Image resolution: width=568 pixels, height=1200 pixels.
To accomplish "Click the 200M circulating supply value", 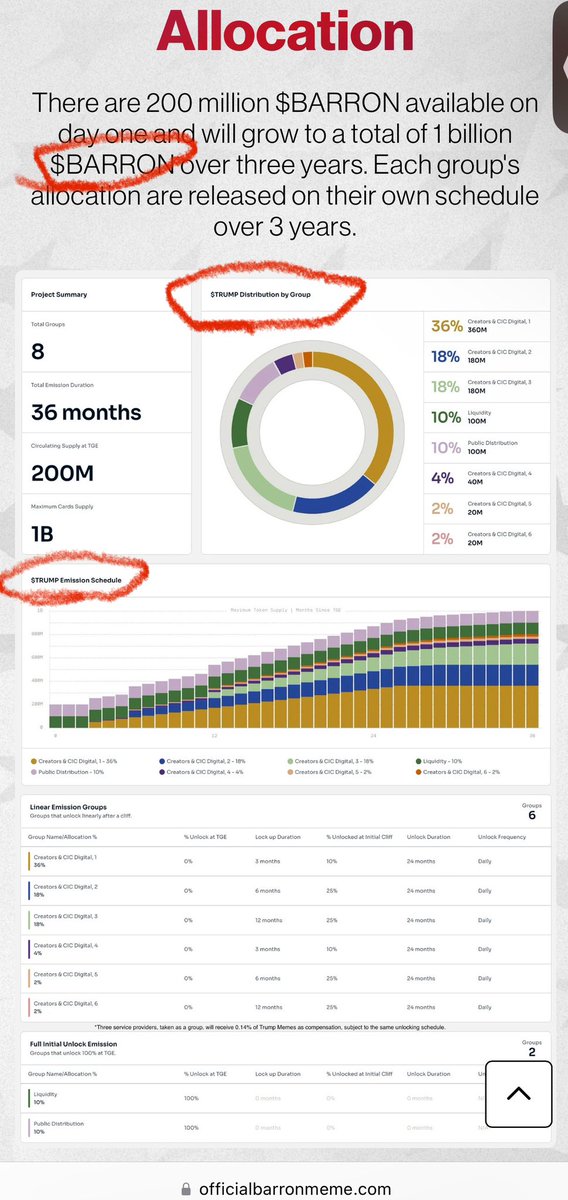I will [63, 472].
